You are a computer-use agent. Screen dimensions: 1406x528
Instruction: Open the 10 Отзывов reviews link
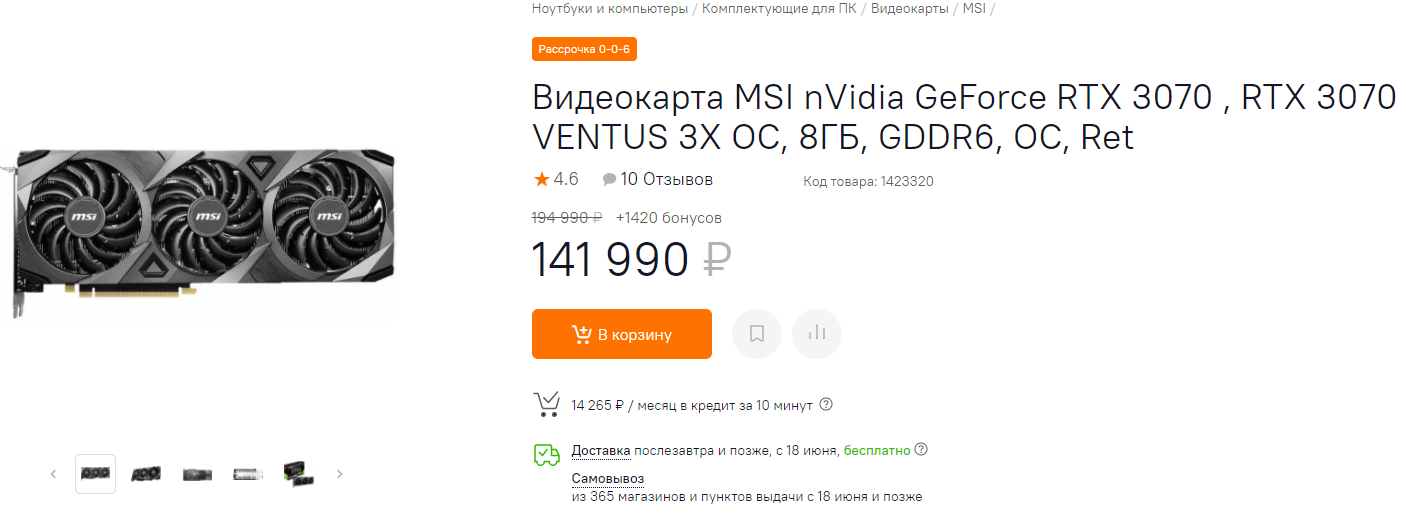point(666,180)
